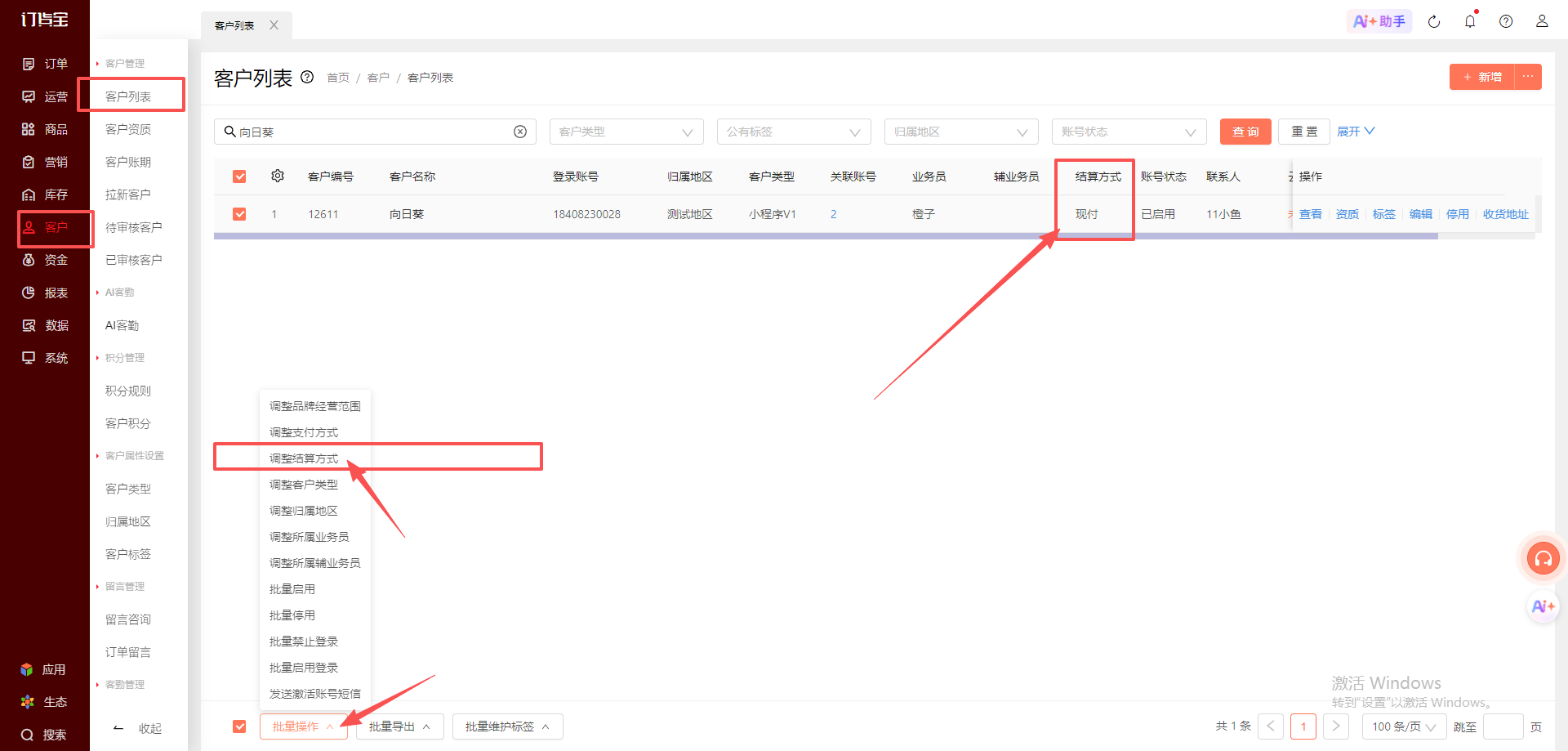Image resolution: width=1568 pixels, height=751 pixels.
Task: Open the customer service headset button
Action: click(1543, 559)
